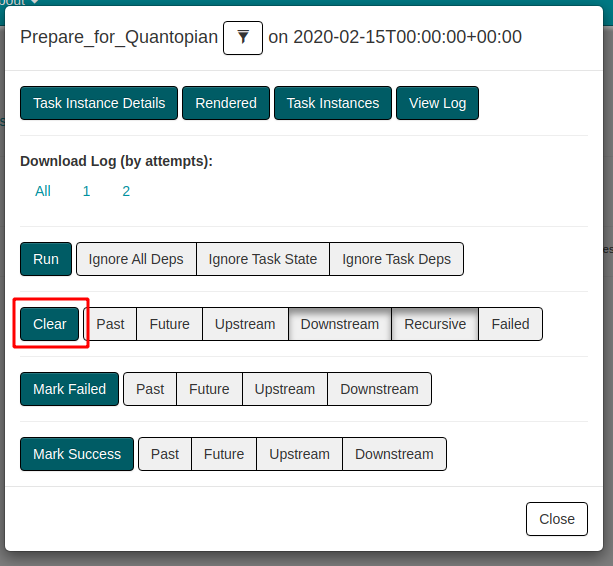The height and width of the screenshot is (566, 613).
Task: Toggle Past in Mark Failed row
Action: click(150, 389)
